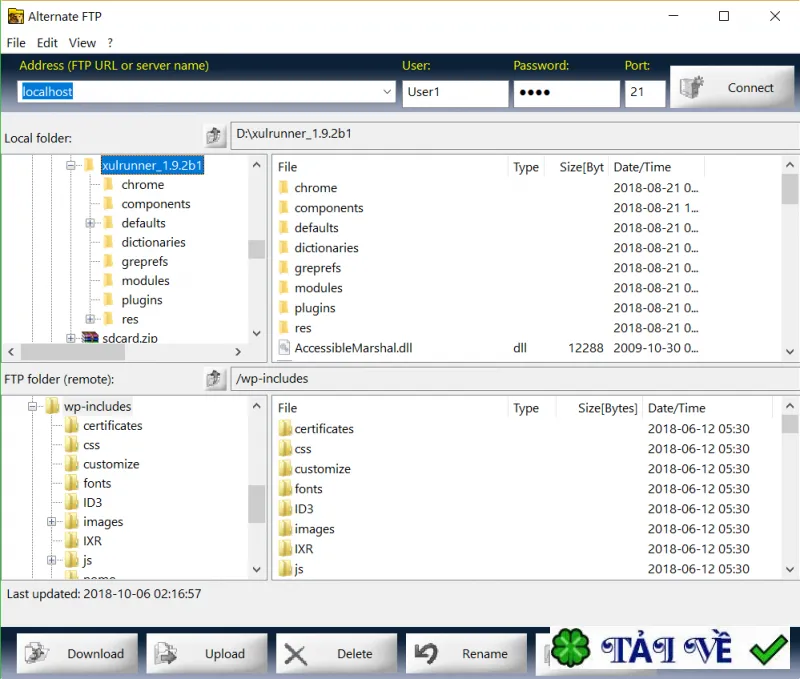Click the Upload icon in the bottom bar

[x=166, y=653]
